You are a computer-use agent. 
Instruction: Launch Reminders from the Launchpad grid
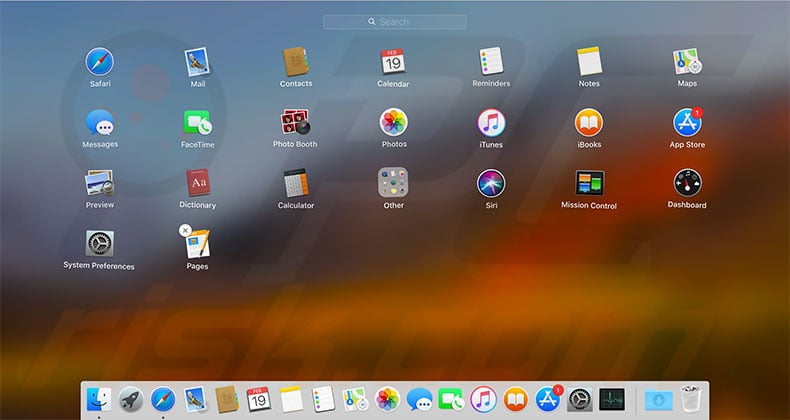491,61
